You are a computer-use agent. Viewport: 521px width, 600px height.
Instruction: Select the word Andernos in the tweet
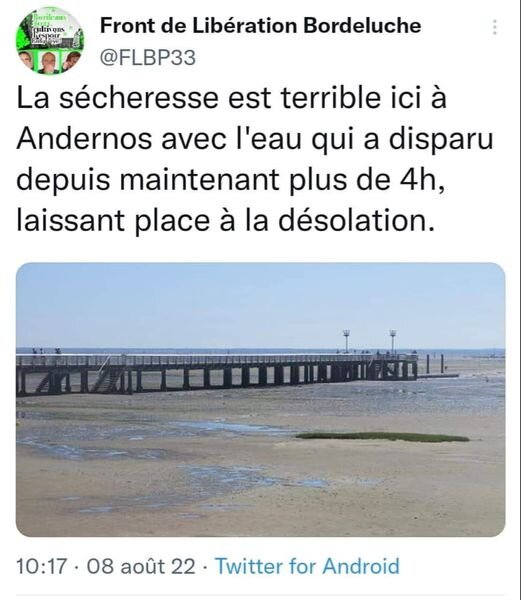pos(84,139)
